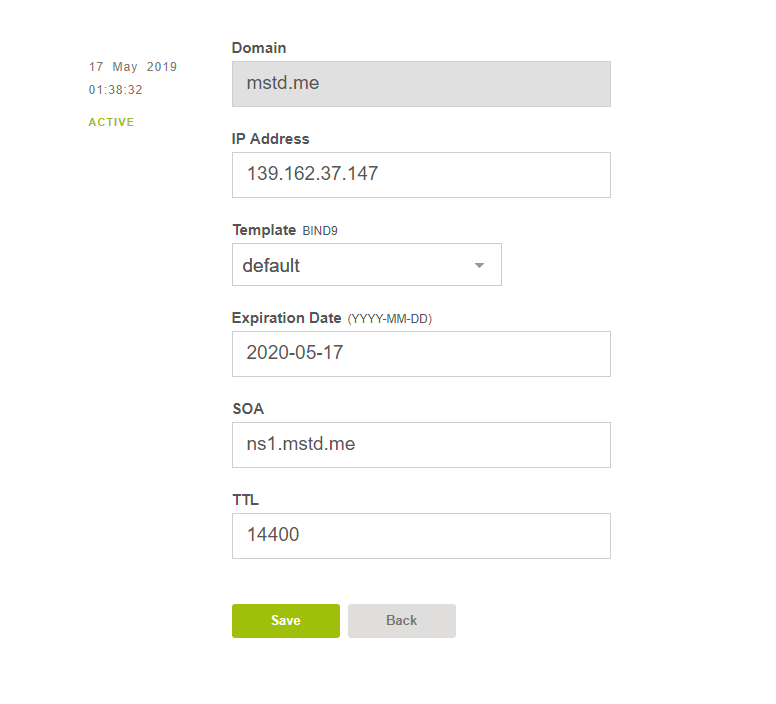
Task: Click the Expiration Date field showing 2020-05-17
Action: click(421, 354)
